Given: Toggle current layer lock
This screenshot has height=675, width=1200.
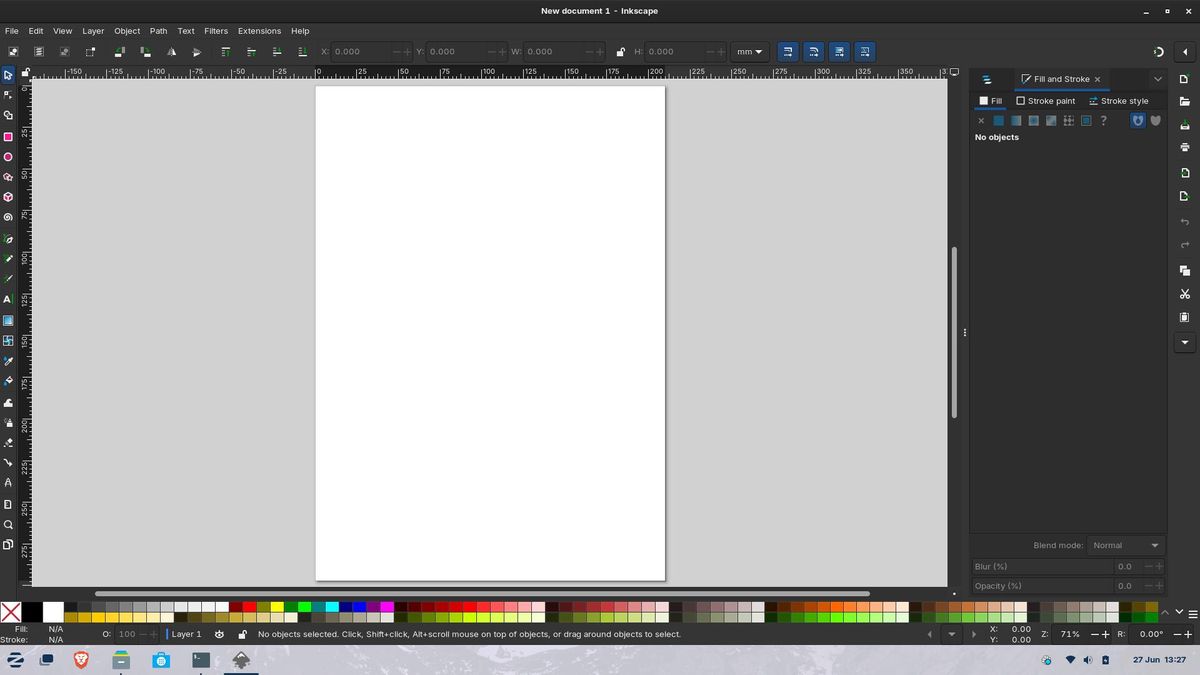Looking at the screenshot, I should tap(241, 634).
